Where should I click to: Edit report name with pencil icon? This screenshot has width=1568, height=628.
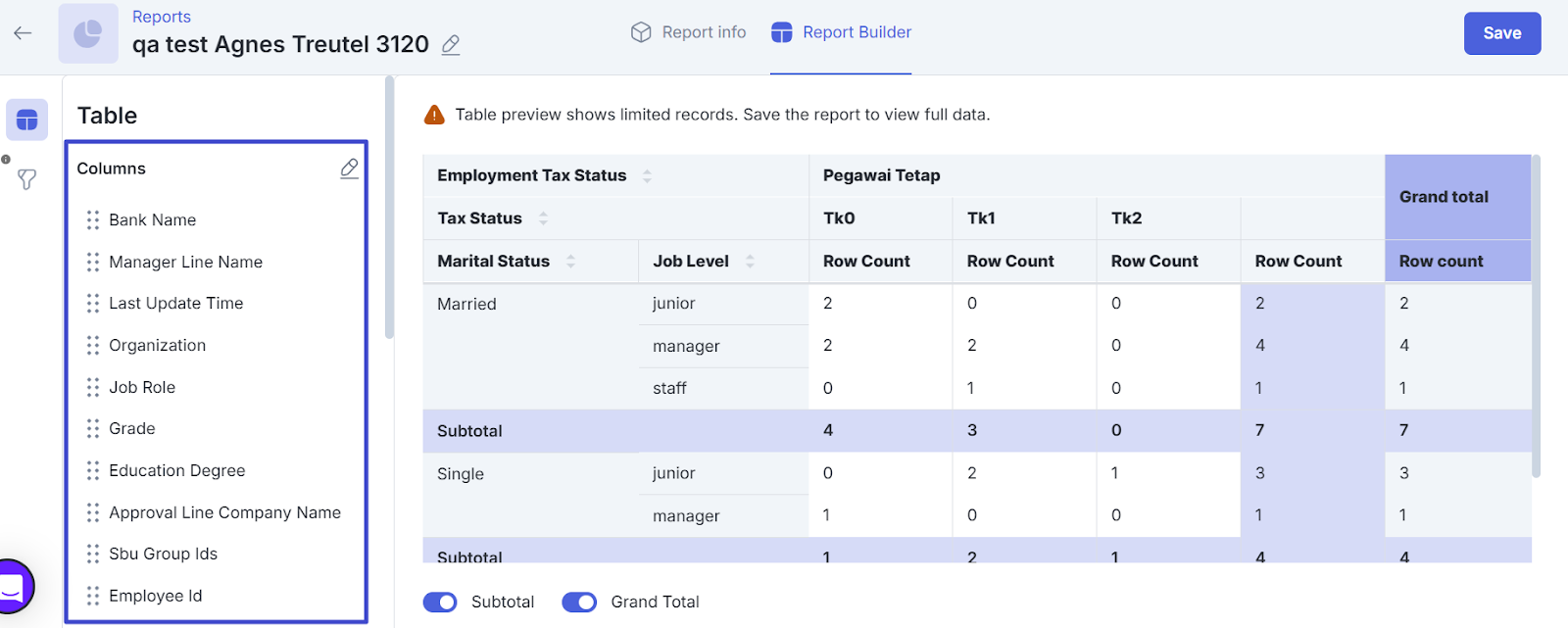click(x=451, y=45)
